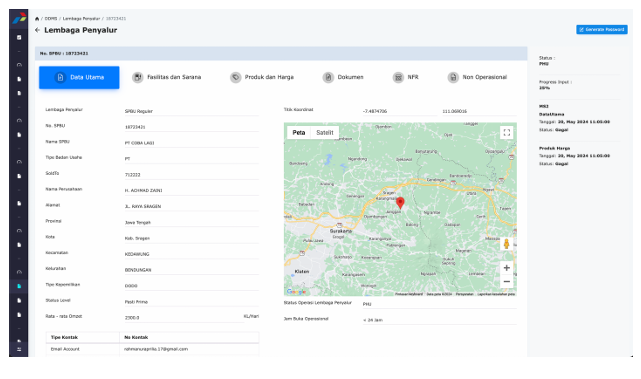Click the Tipe Badan Usaha field PT

(192, 159)
